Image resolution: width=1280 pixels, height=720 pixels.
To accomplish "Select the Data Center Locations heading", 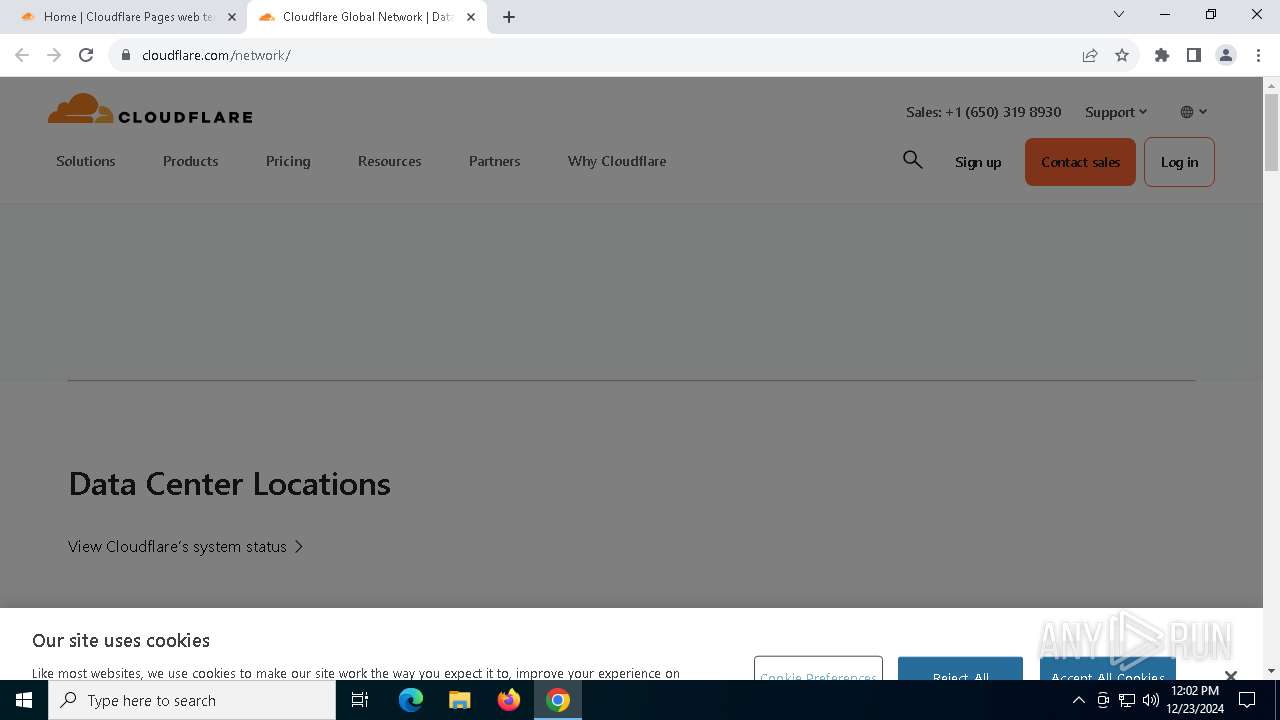I will click(x=230, y=484).
